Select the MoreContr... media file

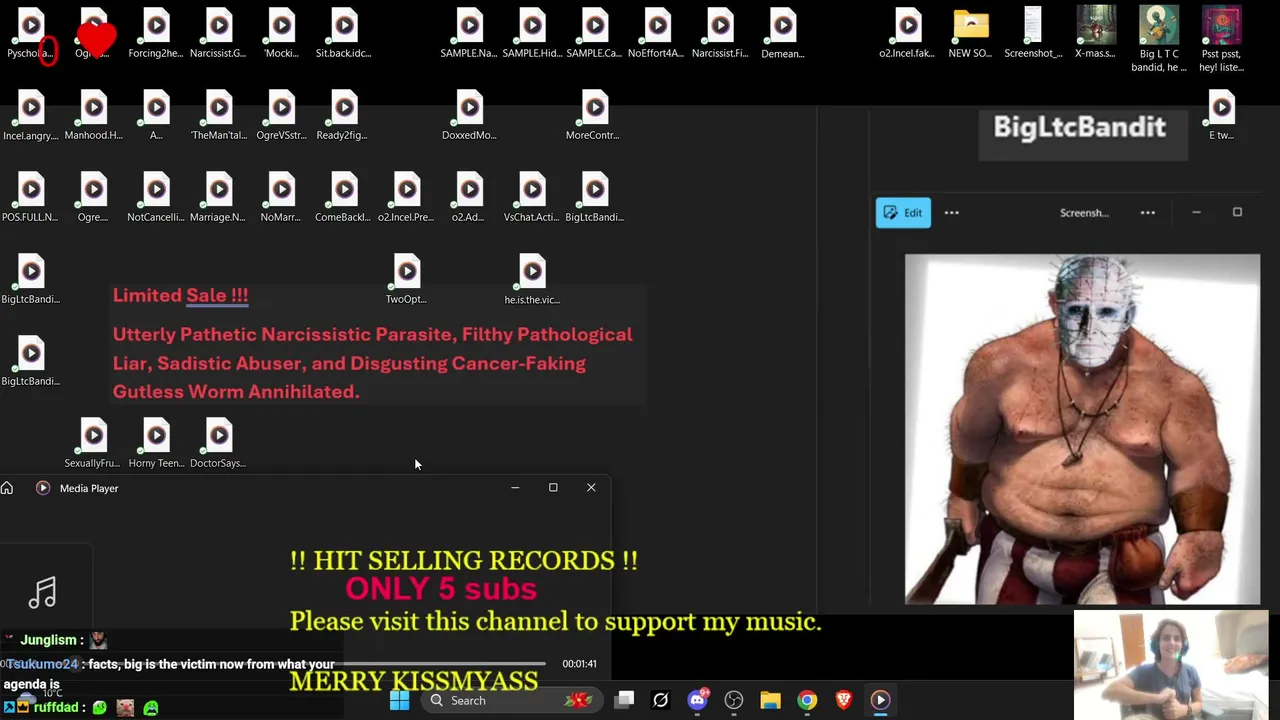(x=594, y=116)
